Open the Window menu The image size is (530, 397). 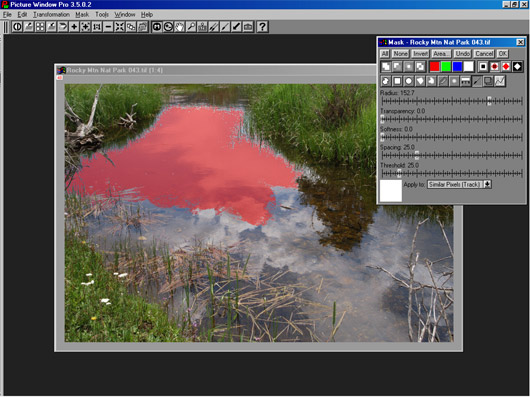click(125, 15)
